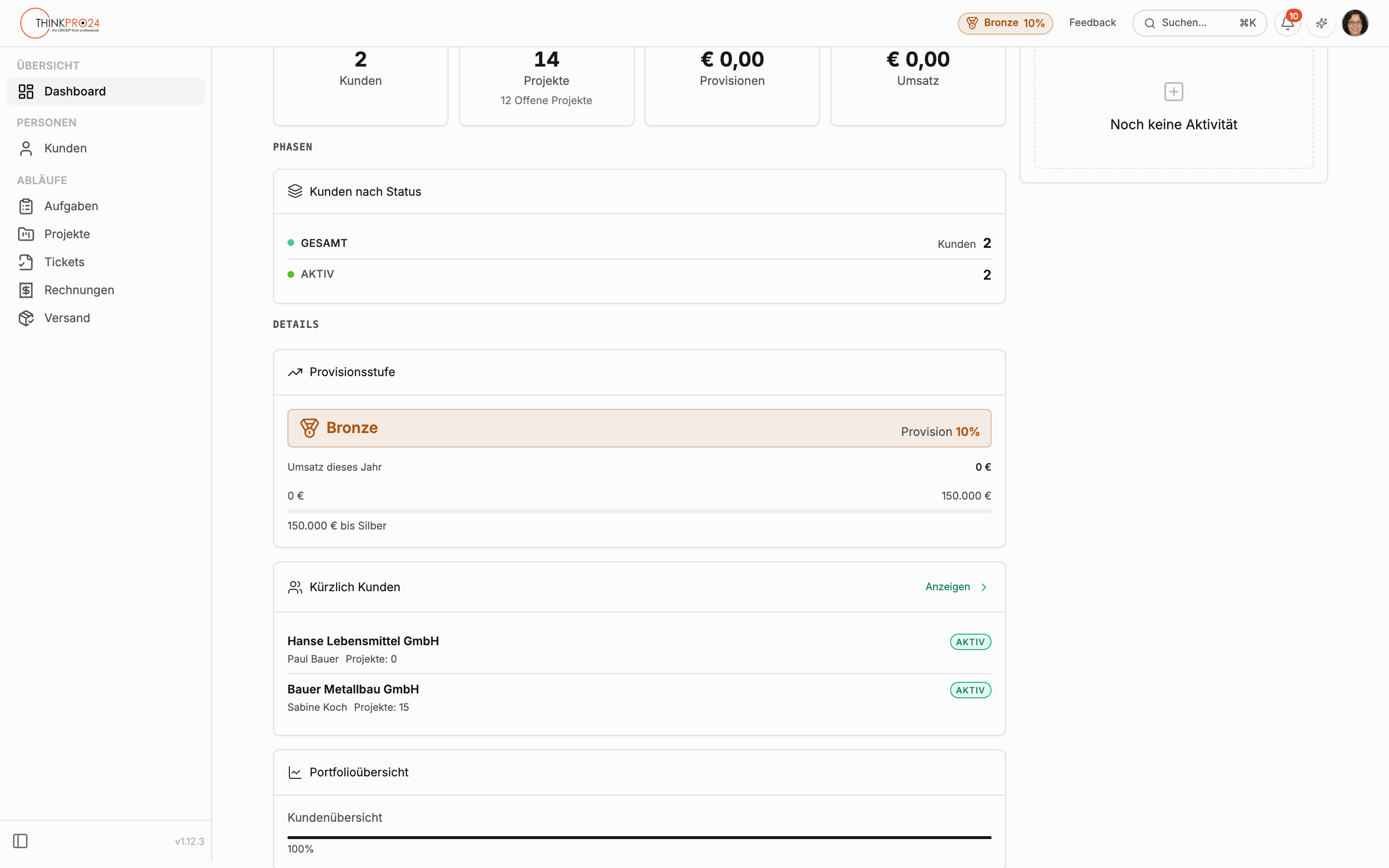The width and height of the screenshot is (1389, 868).
Task: Click the 150.000 € bis Silber text
Action: [336, 526]
